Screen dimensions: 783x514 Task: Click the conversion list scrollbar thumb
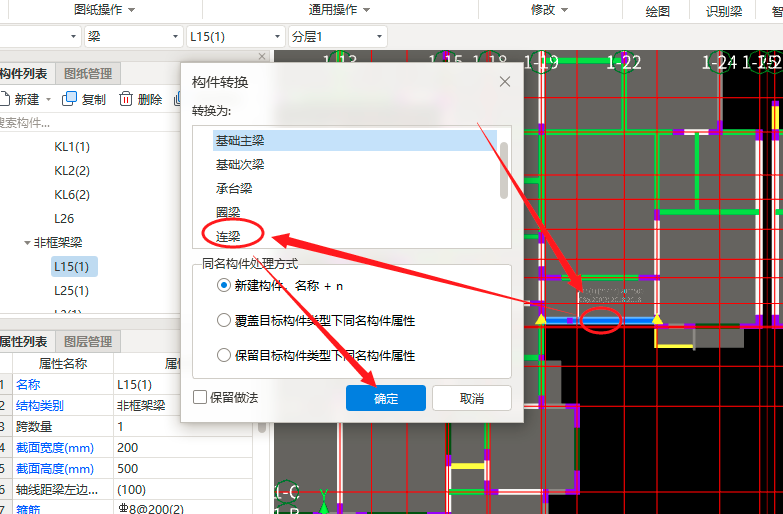(503, 171)
